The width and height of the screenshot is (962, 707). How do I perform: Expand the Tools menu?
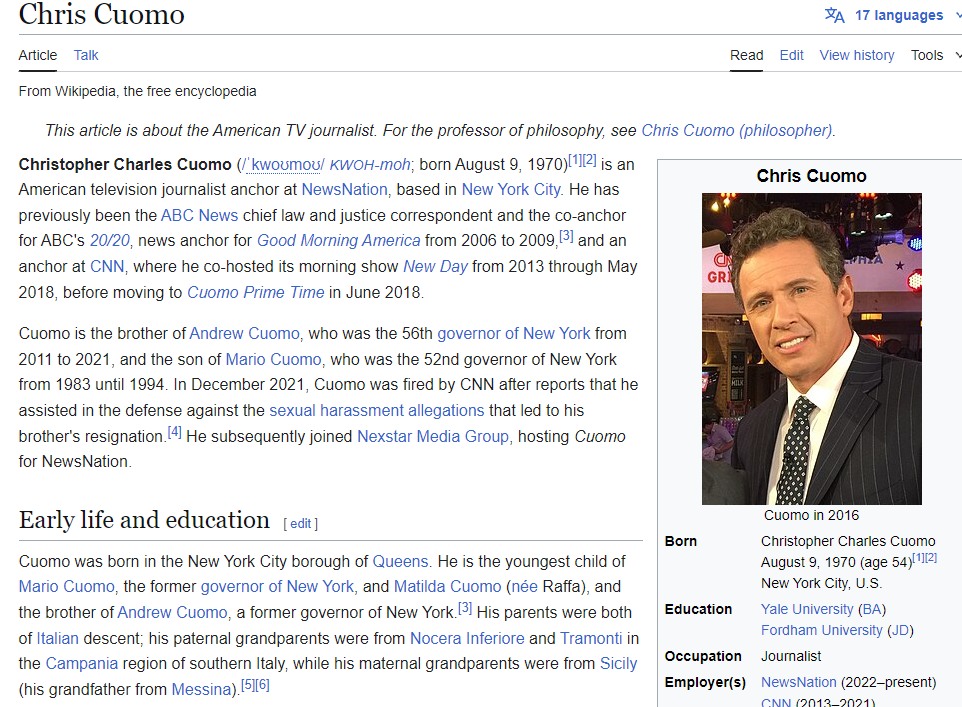(934, 55)
